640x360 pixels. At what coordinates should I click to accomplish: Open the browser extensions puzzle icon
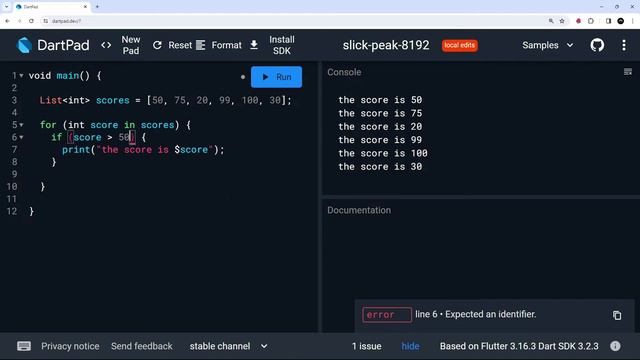tap(591, 21)
